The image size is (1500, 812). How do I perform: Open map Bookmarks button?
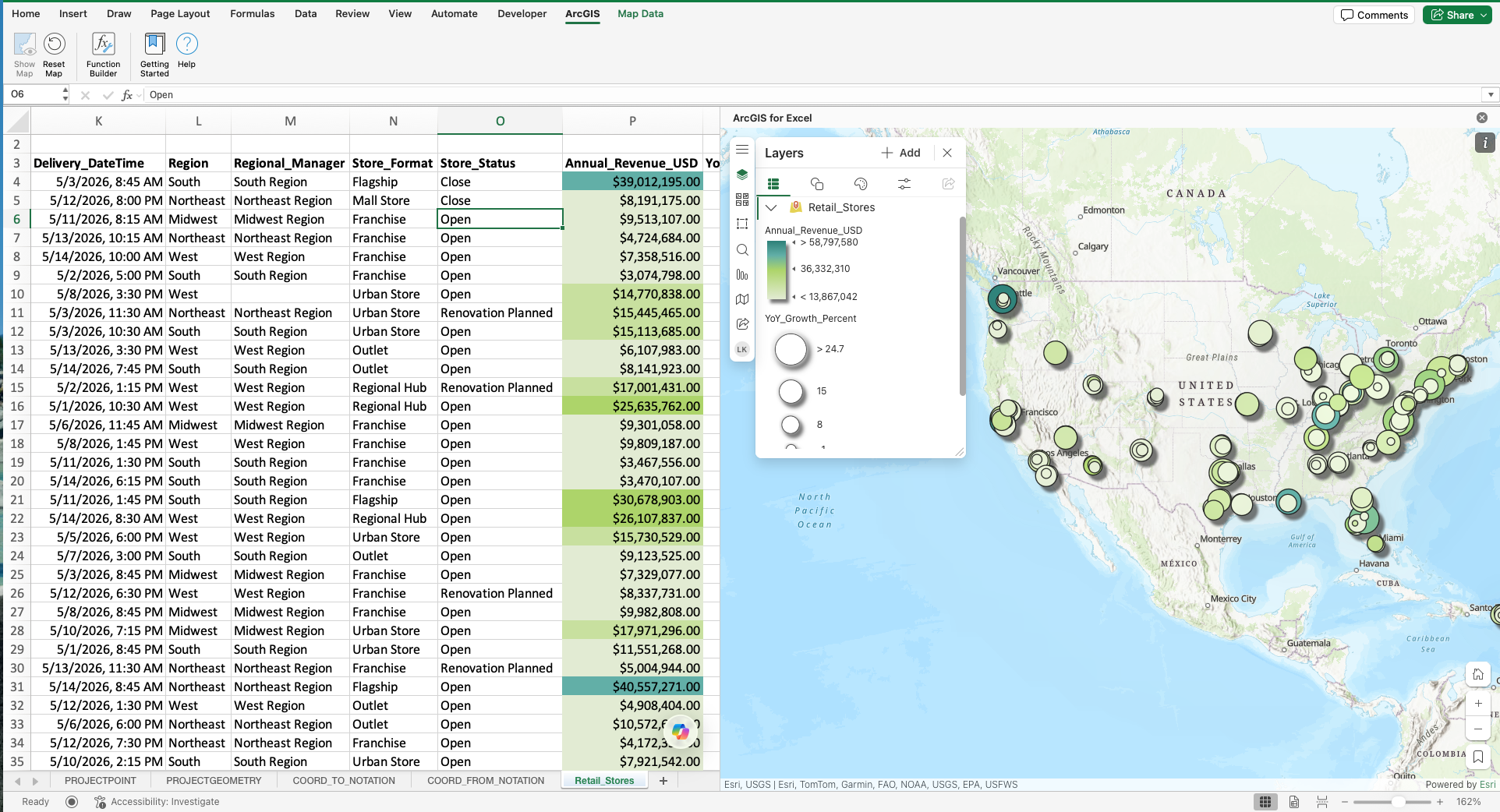[x=1478, y=757]
